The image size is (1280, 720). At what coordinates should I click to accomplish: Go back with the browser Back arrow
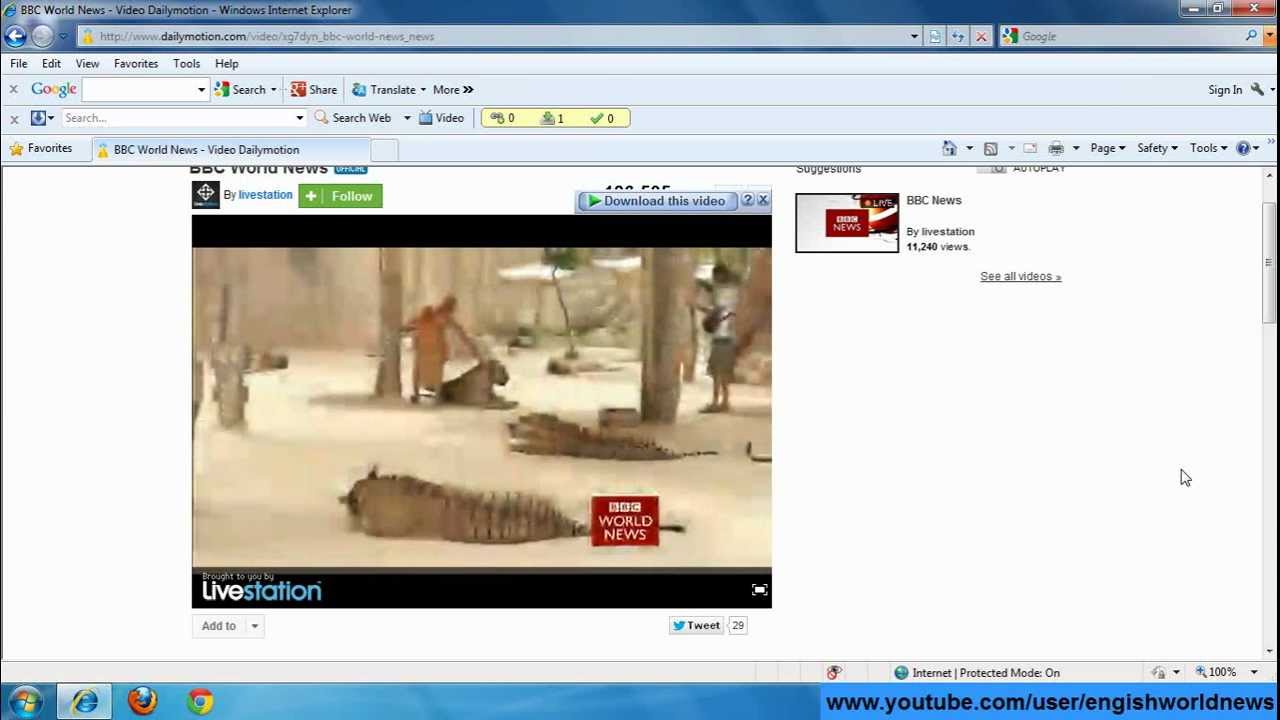pos(15,36)
